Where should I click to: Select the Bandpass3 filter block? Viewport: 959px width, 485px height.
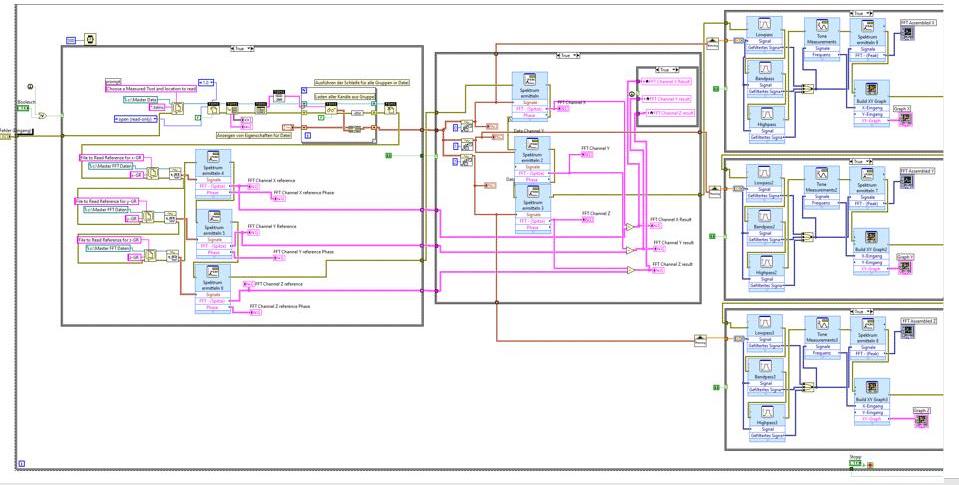765,378
